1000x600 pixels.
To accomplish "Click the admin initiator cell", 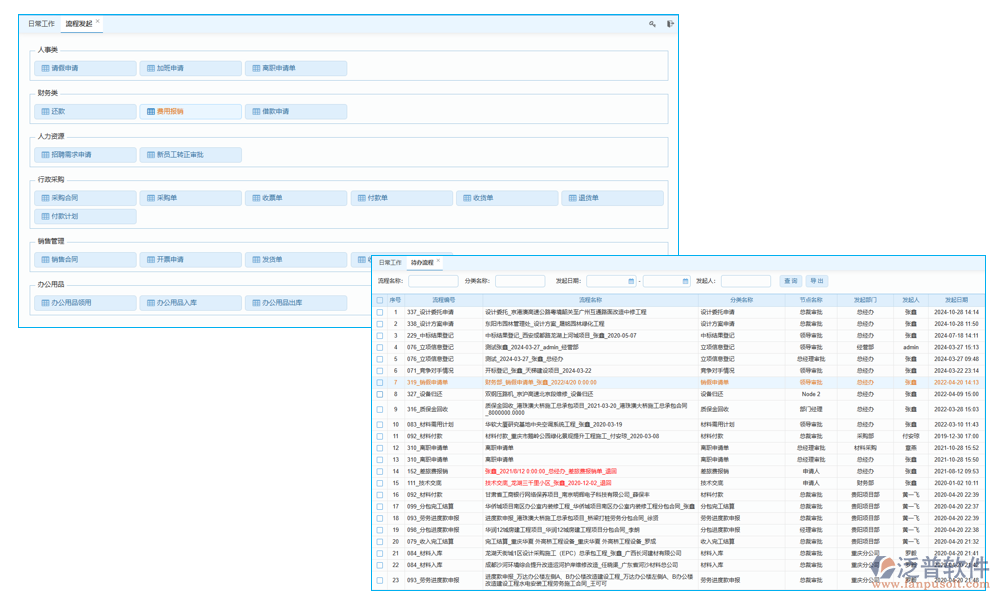I will point(911,348).
